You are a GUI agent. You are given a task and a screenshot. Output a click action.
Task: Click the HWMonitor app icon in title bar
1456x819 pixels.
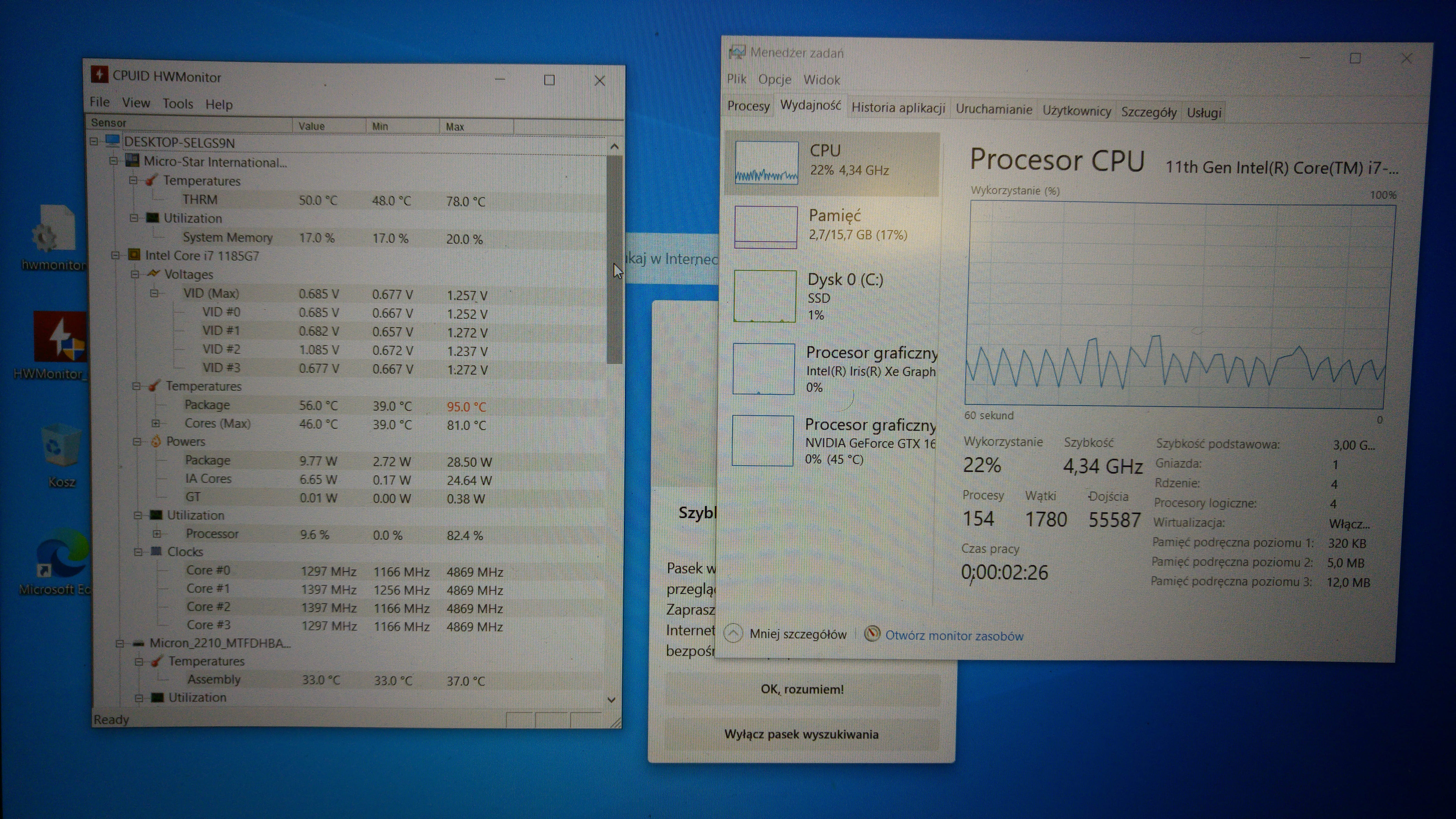(99, 75)
